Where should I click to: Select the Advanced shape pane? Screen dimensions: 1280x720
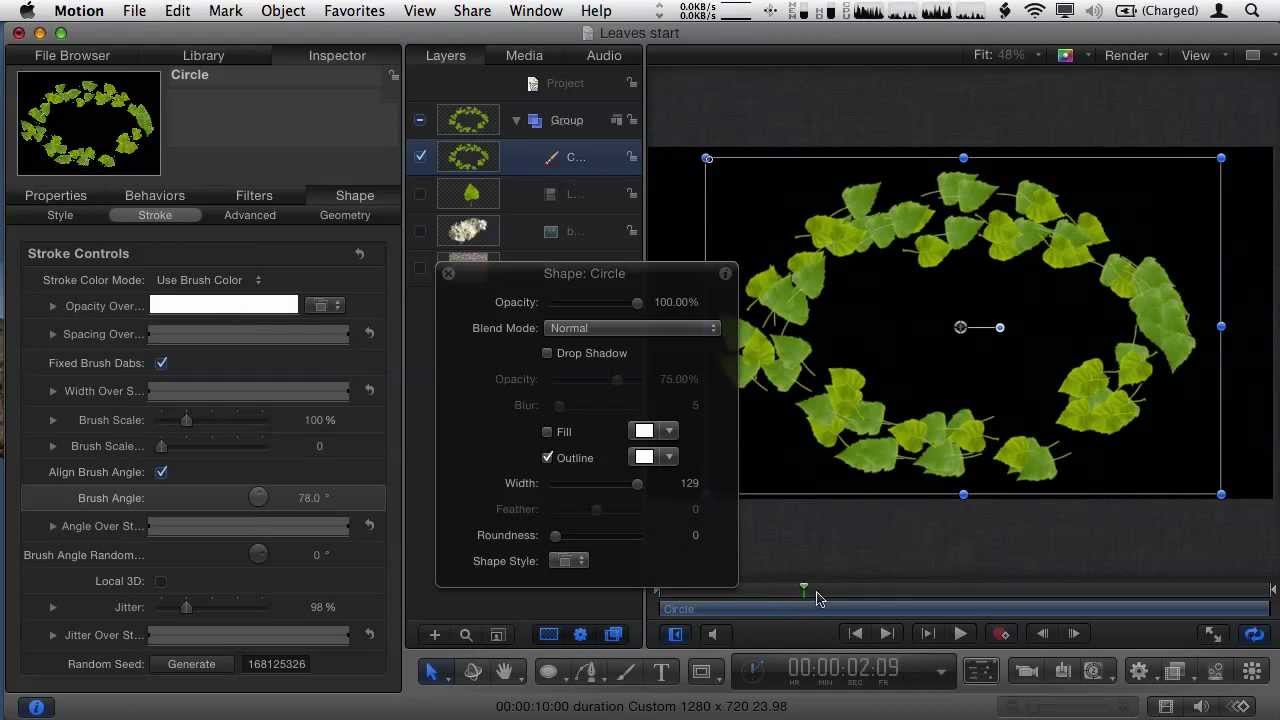[x=250, y=215]
